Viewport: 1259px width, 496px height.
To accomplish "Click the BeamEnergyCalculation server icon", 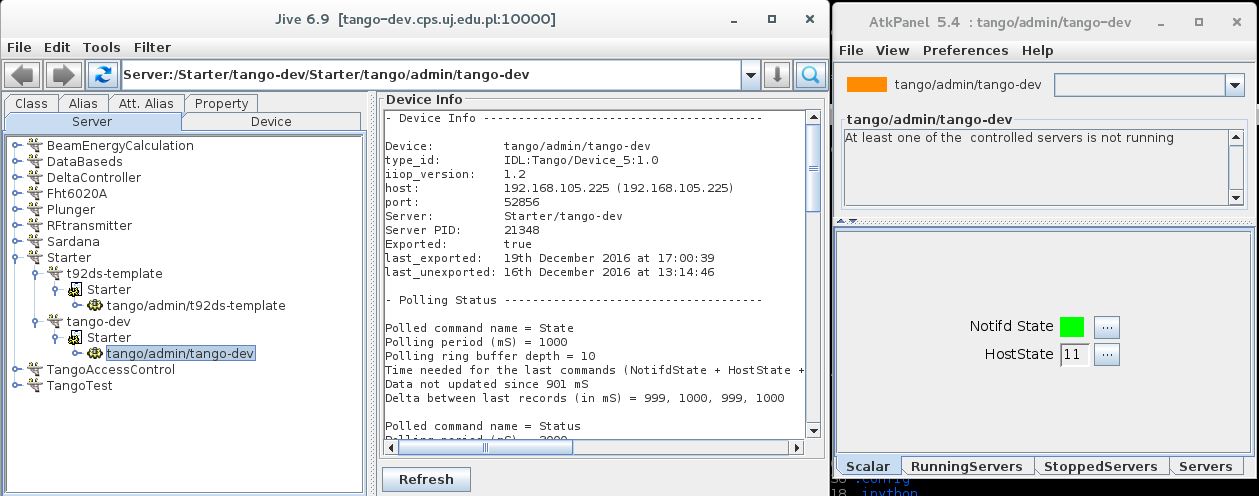I will click(34, 145).
